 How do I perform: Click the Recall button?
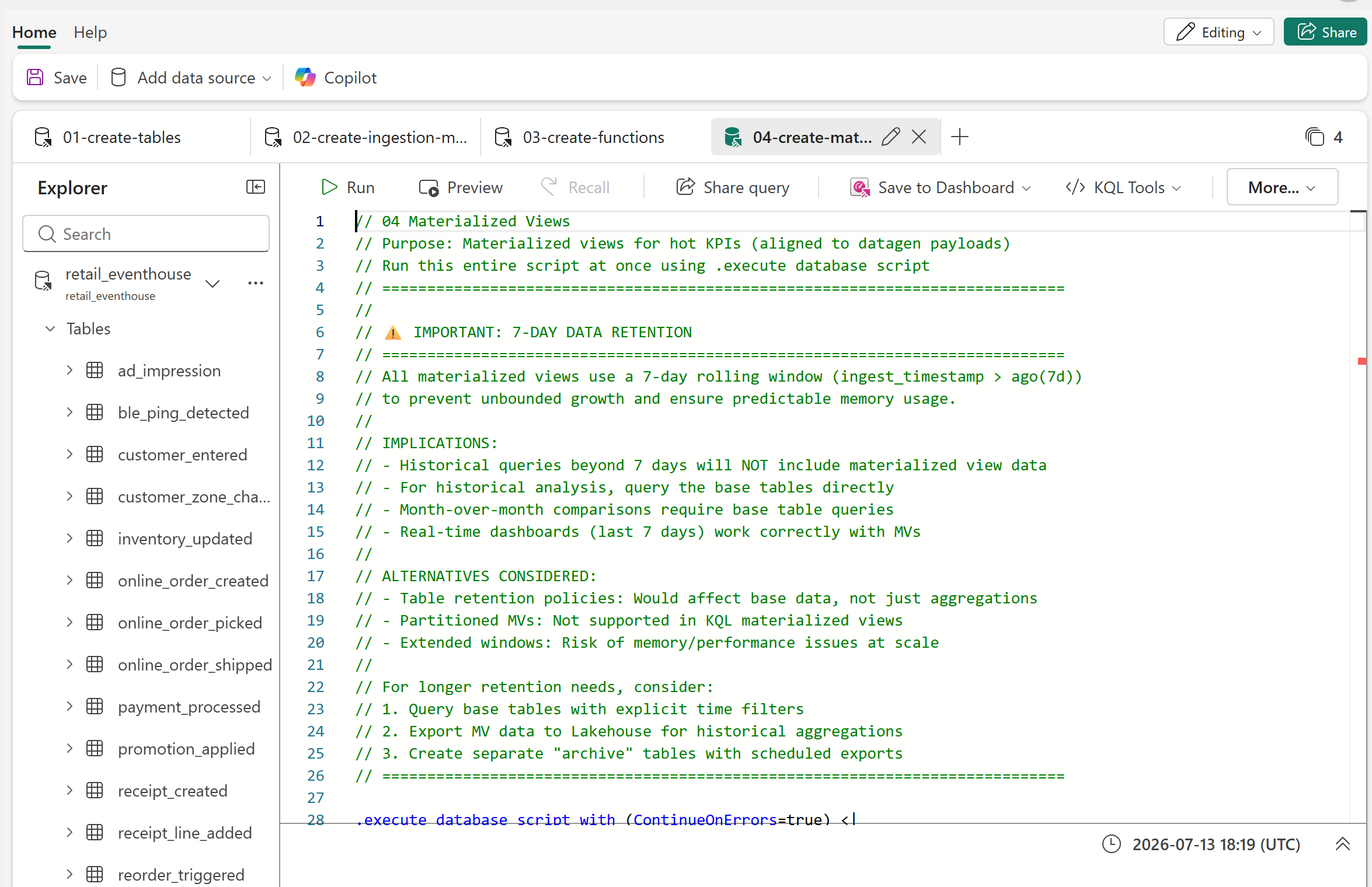point(575,187)
